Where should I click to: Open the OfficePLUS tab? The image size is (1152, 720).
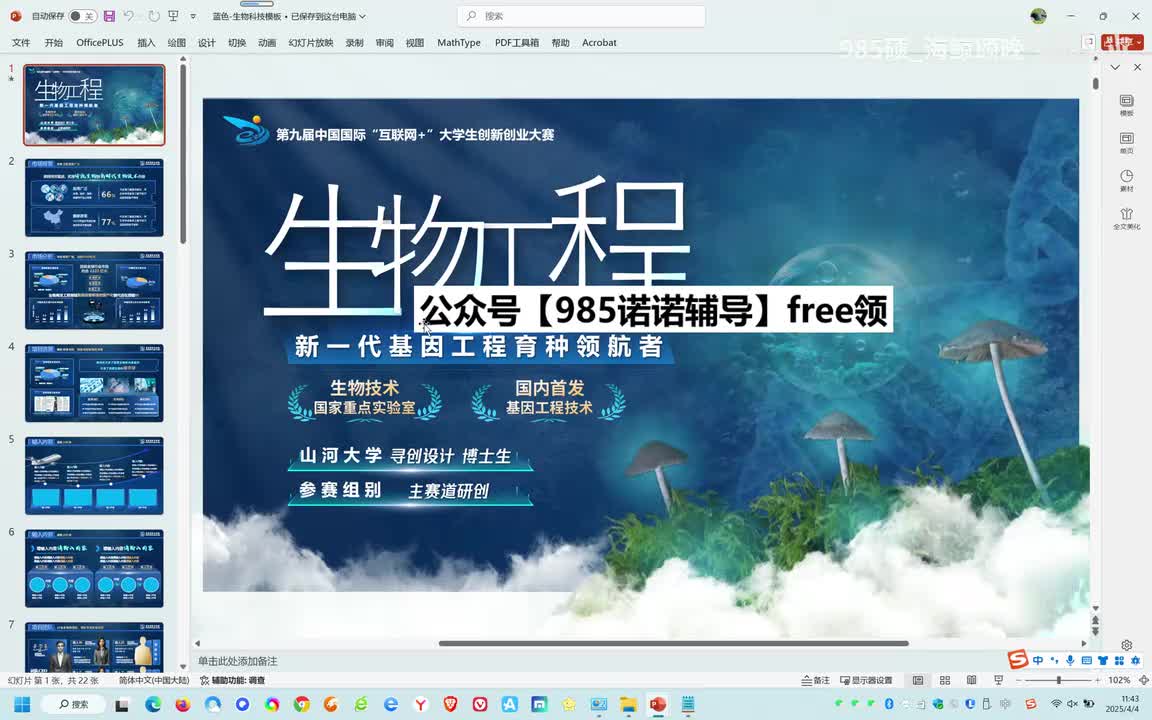100,43
